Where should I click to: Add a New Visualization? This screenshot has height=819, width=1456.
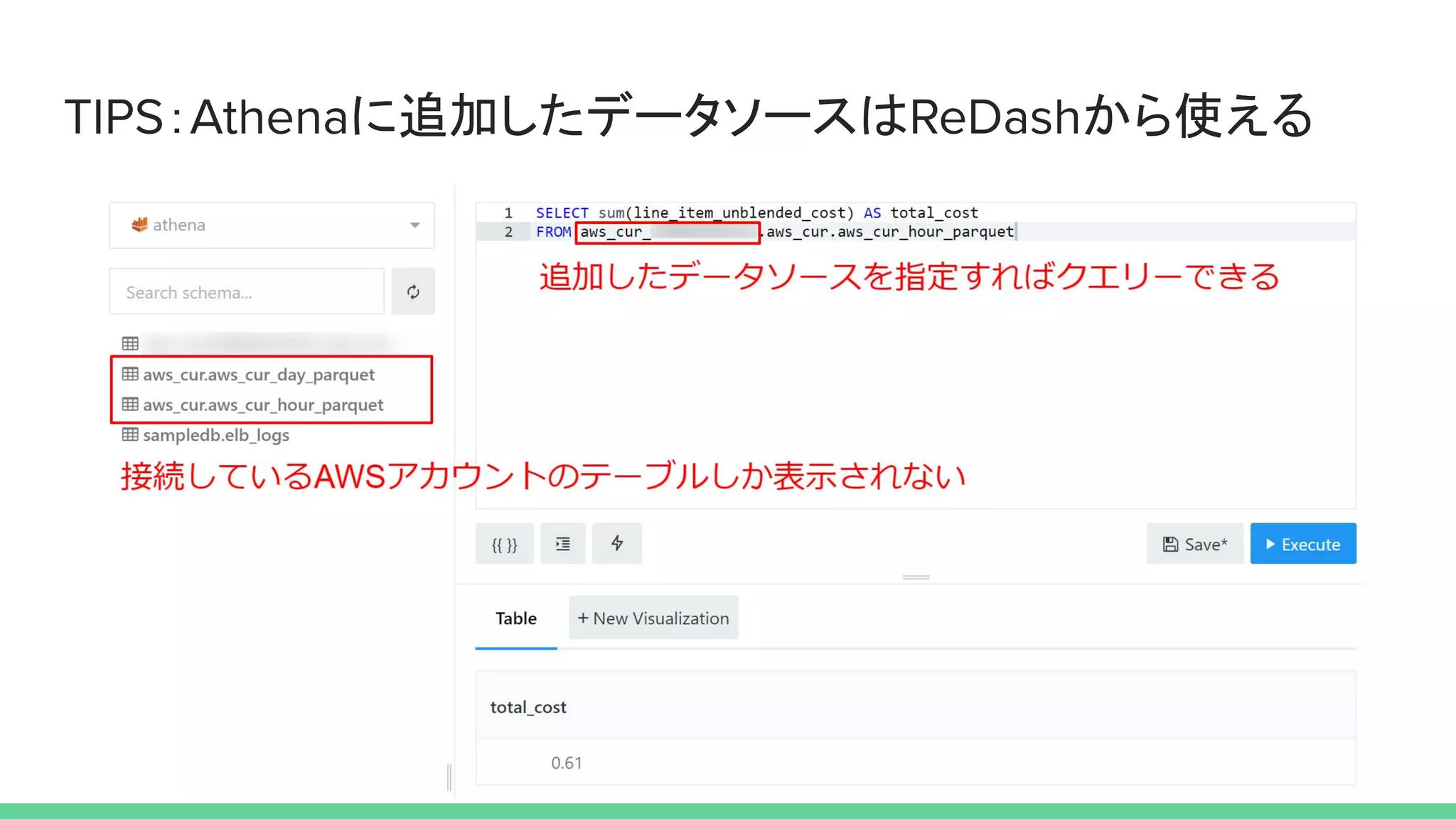coord(653,618)
